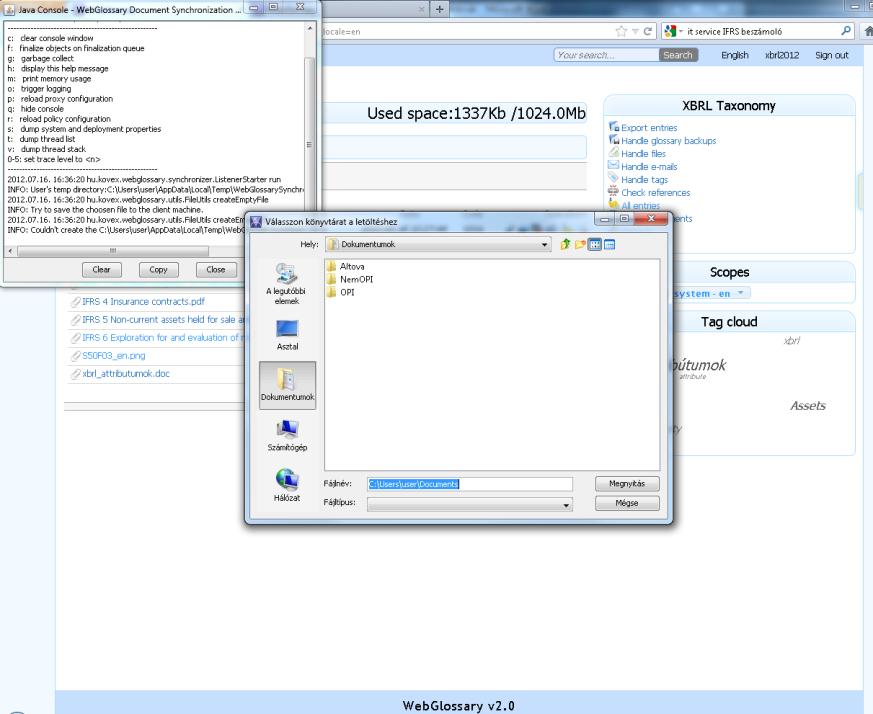Click the Used space text

click(476, 114)
